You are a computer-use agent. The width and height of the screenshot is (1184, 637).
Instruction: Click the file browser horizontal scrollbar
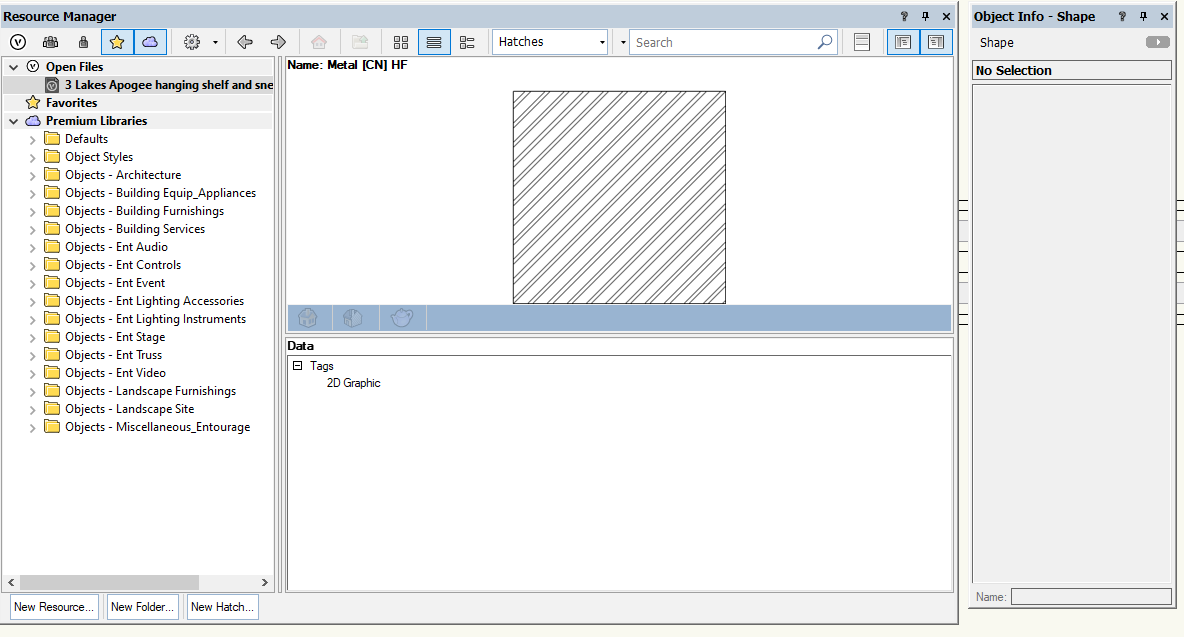point(109,582)
